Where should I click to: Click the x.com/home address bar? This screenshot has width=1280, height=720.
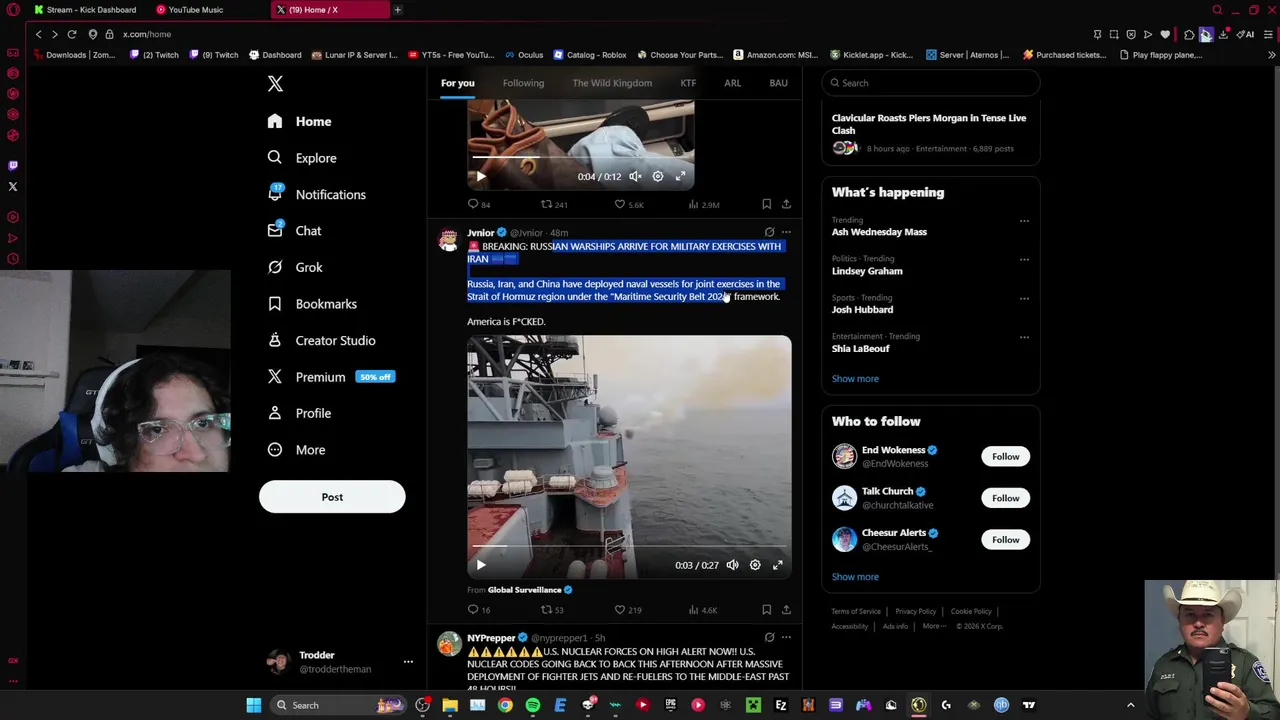147,34
